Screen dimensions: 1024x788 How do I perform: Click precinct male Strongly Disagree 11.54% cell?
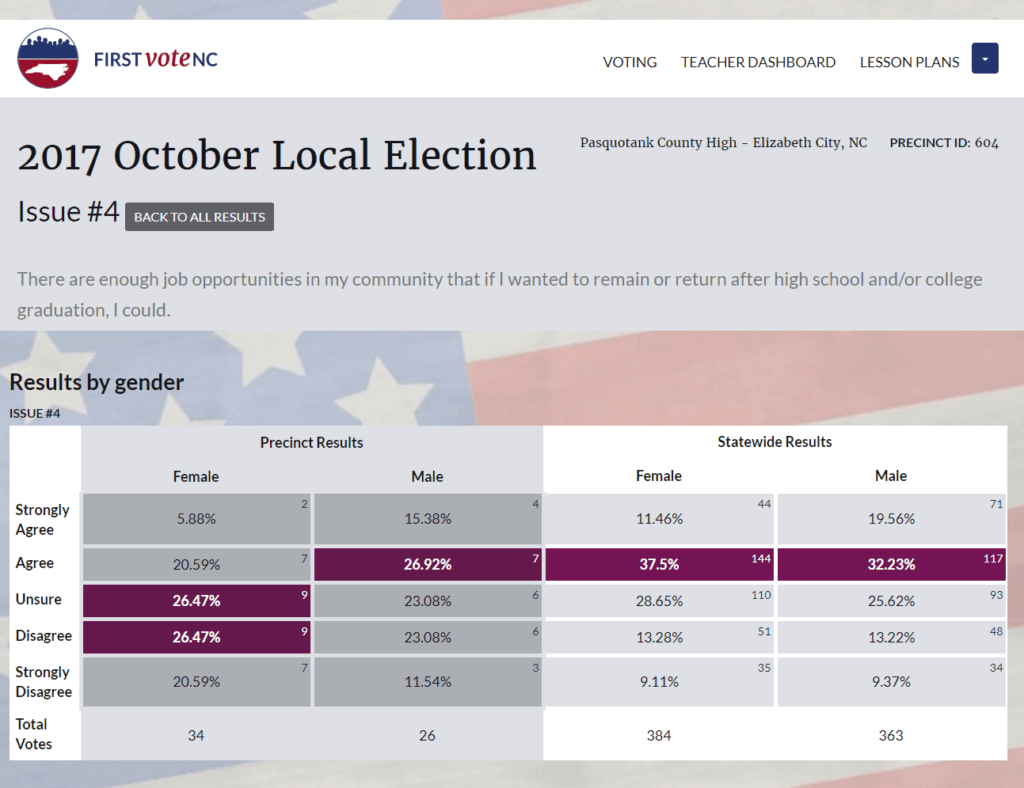point(427,682)
